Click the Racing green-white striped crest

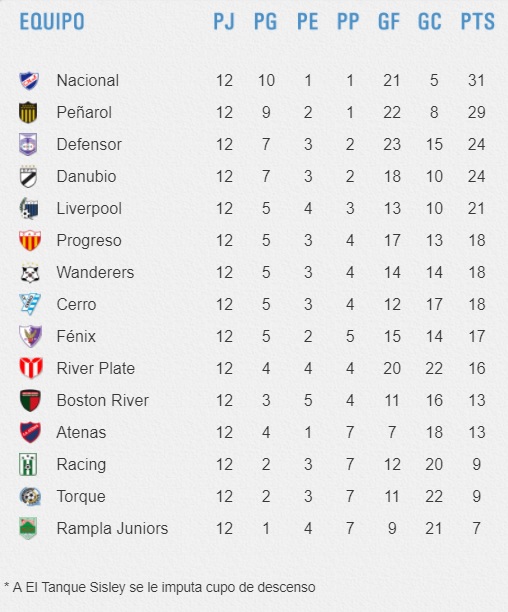28,464
